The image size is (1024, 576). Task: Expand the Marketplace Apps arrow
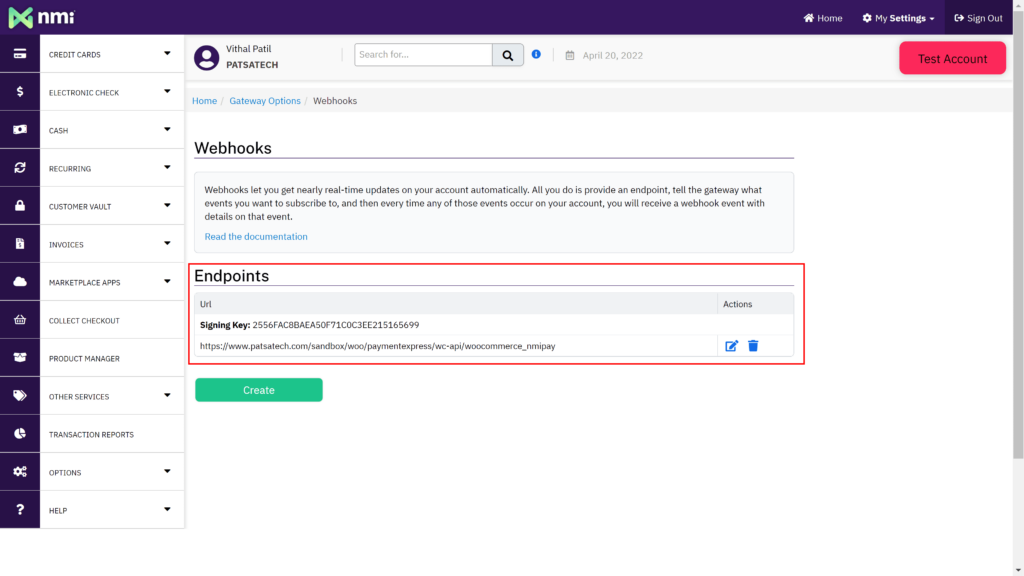pos(167,282)
